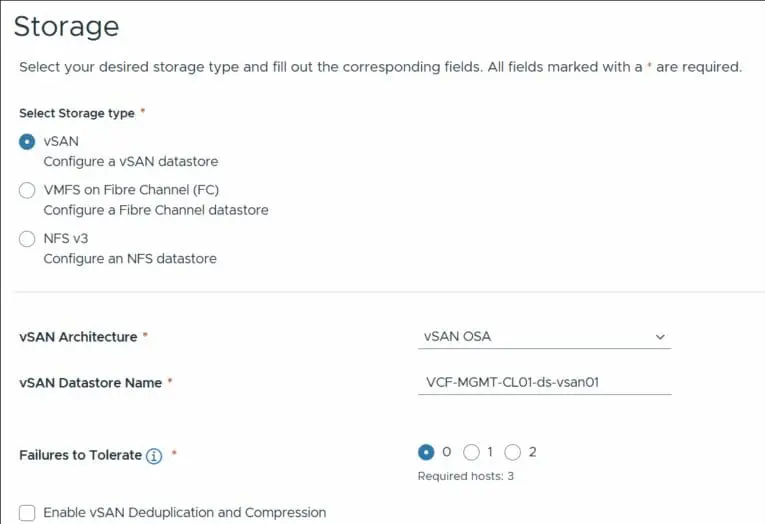Click the Configure a vSAN datastore description
This screenshot has width=765, height=524.
[x=130, y=161]
